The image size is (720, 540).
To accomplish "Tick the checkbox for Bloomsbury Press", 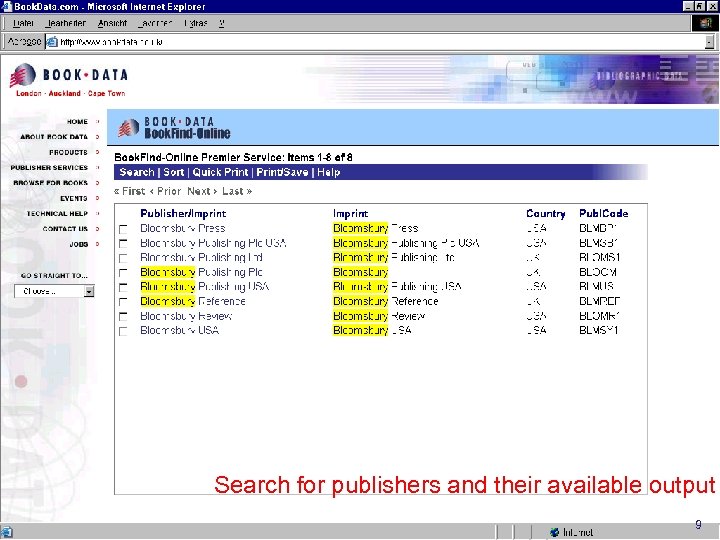I will 123,229.
